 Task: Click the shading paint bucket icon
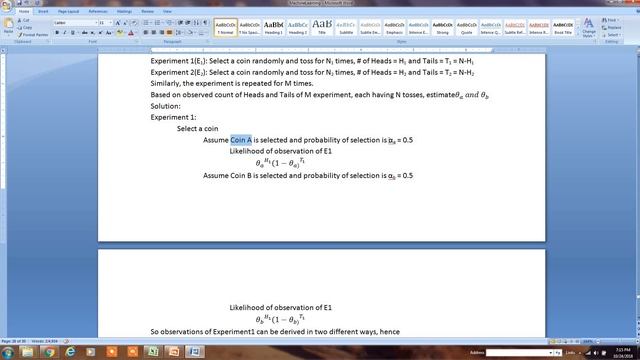[191, 33]
